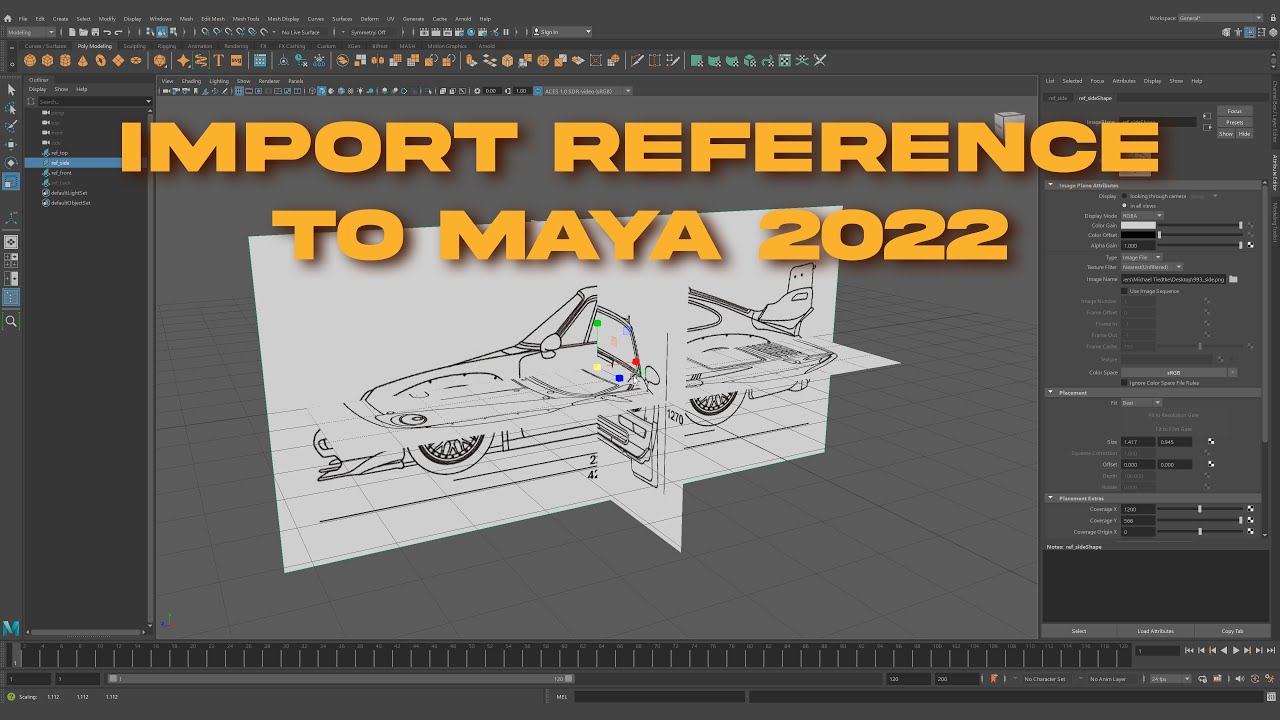Select ref_front in the Outliner

pyautogui.click(x=62, y=173)
